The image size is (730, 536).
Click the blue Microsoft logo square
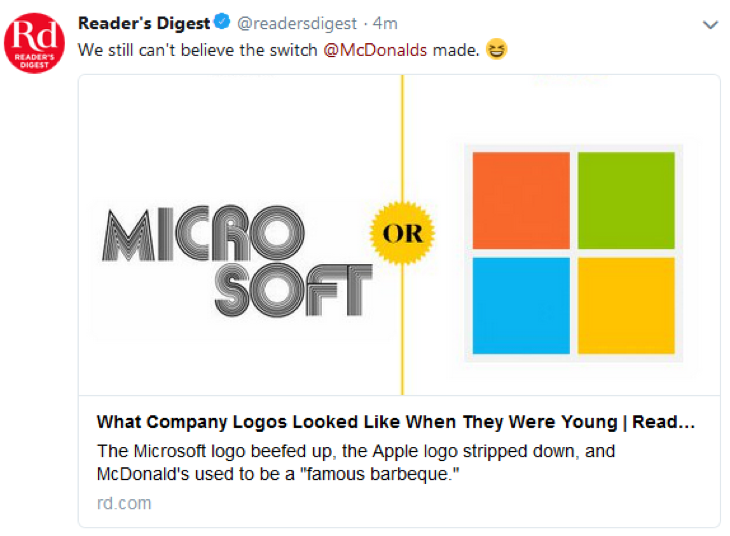click(520, 305)
